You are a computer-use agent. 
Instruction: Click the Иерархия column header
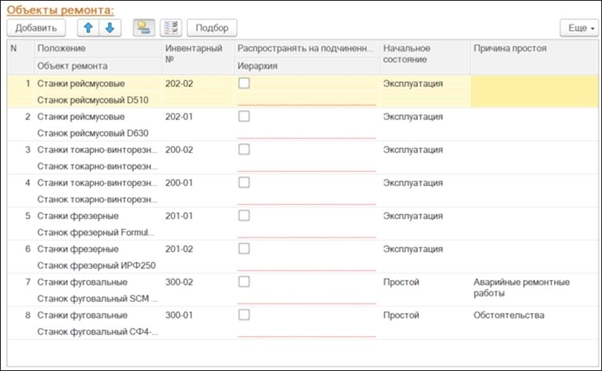point(307,66)
